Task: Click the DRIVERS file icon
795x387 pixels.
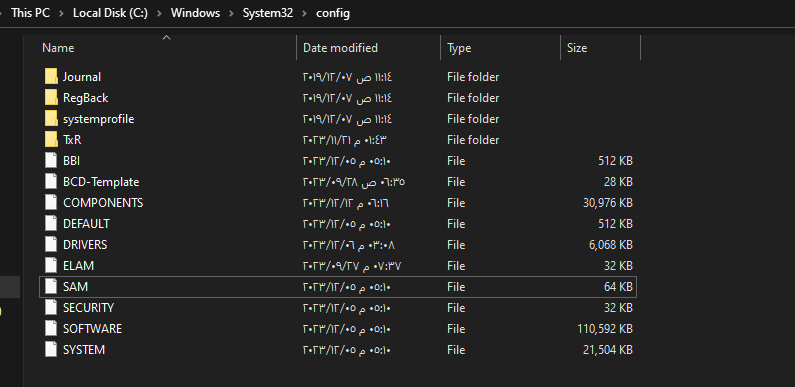Action: 51,245
